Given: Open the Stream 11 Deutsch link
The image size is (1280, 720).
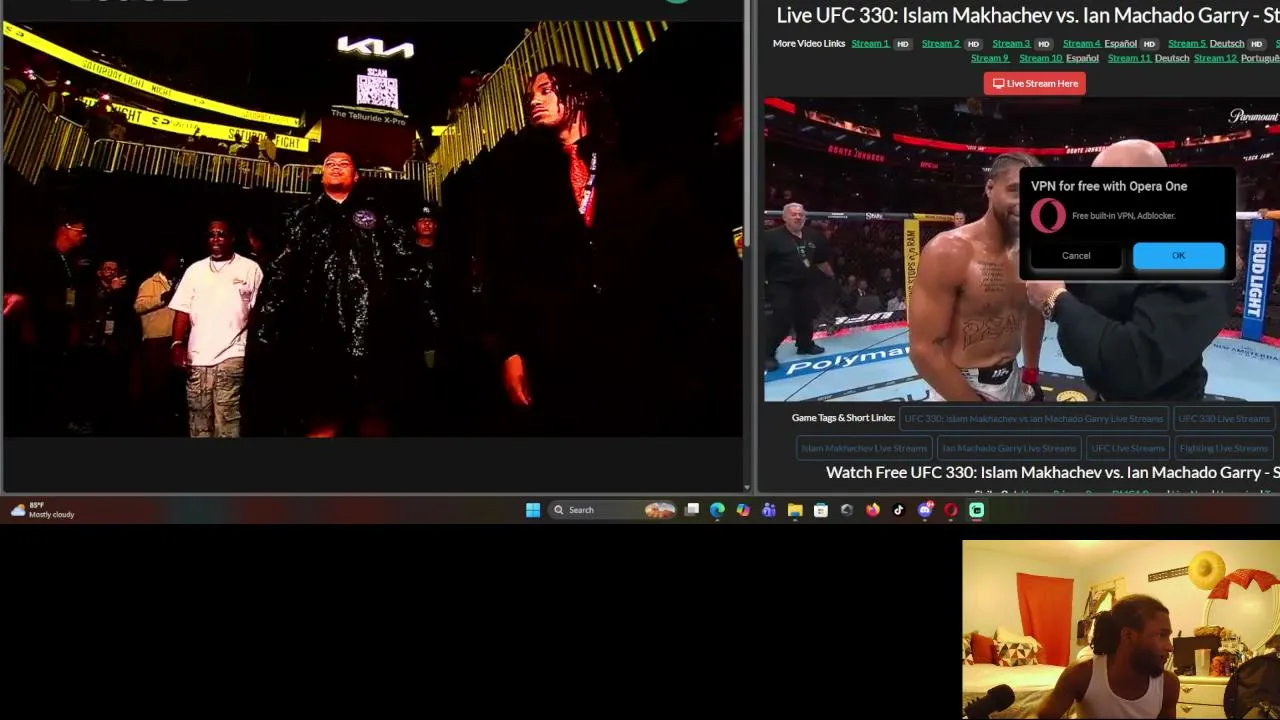Looking at the screenshot, I should [1148, 58].
